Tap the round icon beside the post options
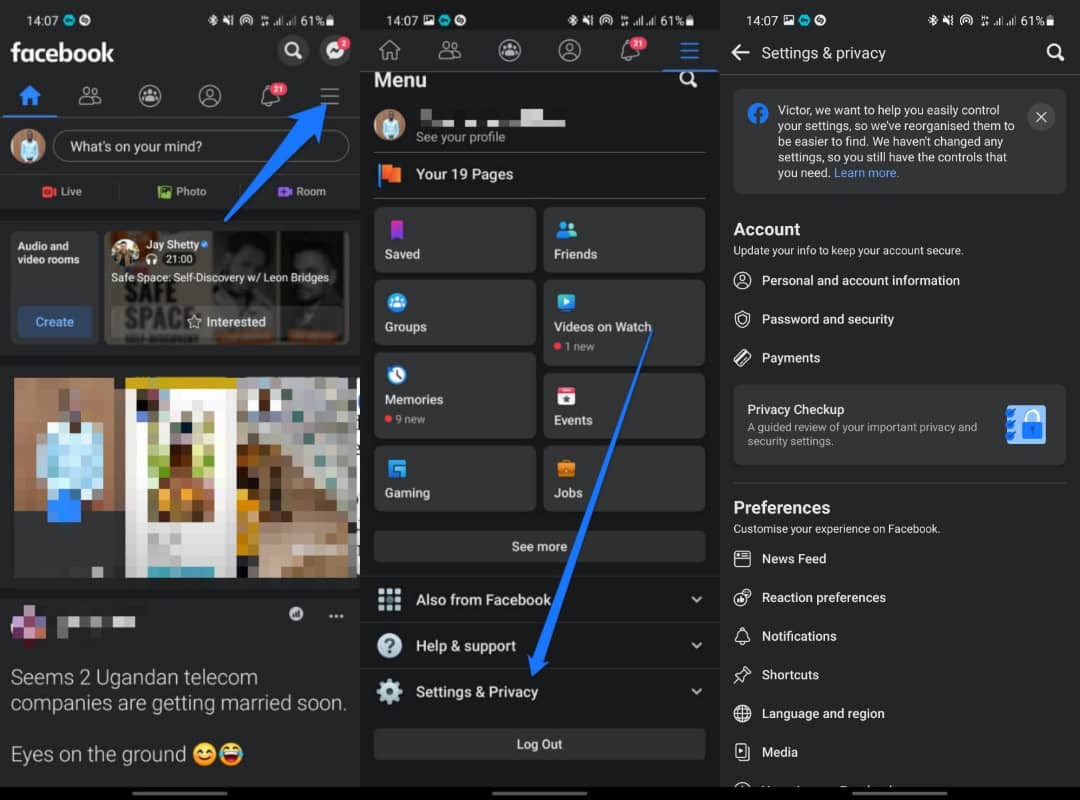The image size is (1080, 800). pyautogui.click(x=296, y=614)
